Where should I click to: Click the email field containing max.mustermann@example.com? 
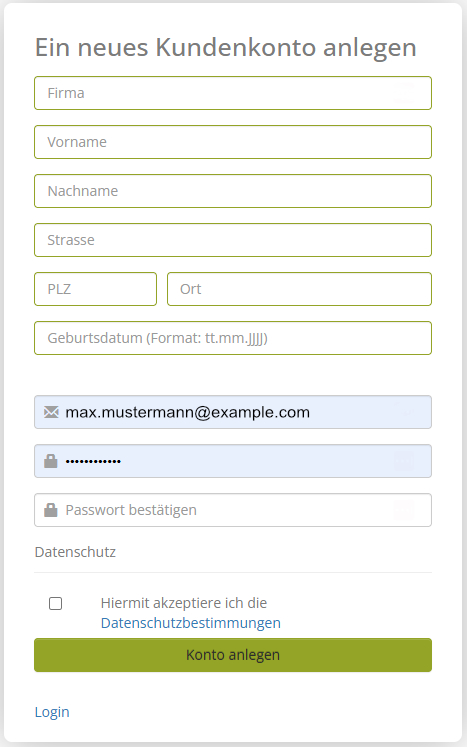click(x=233, y=412)
